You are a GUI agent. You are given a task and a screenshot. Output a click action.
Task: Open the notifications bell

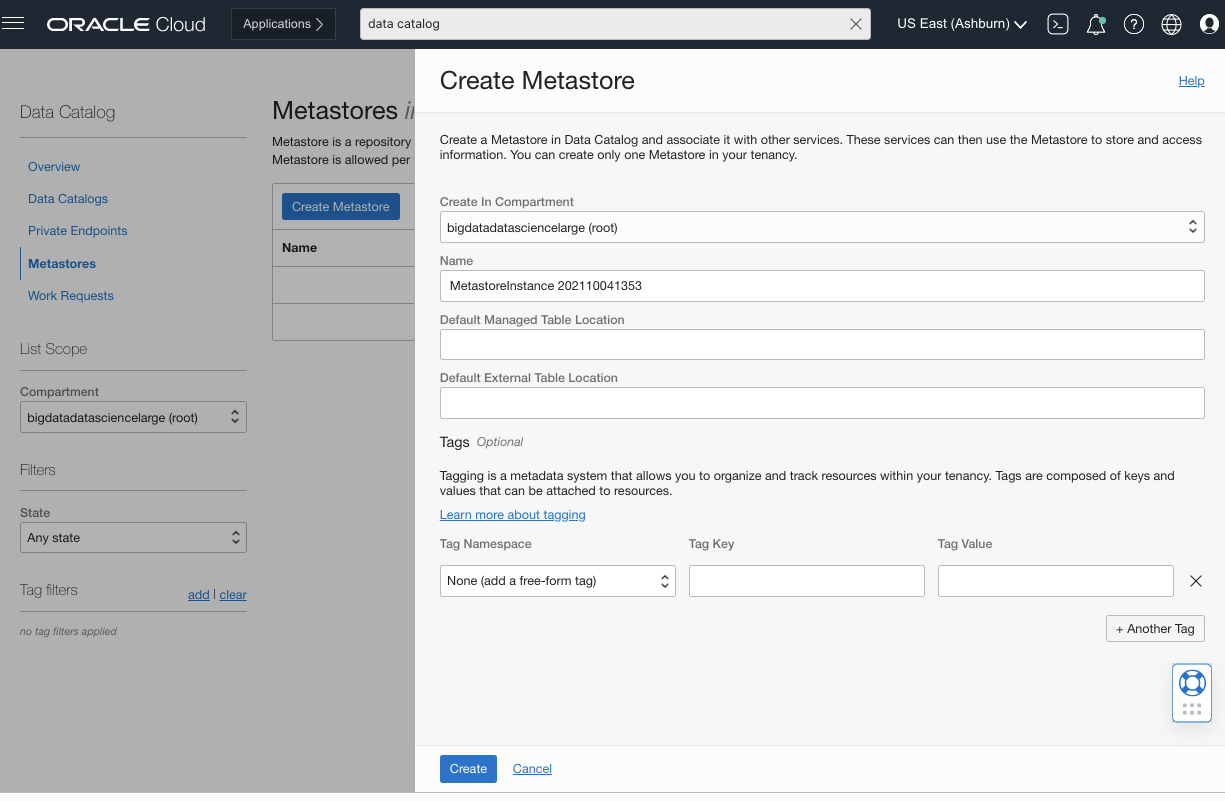(x=1095, y=23)
